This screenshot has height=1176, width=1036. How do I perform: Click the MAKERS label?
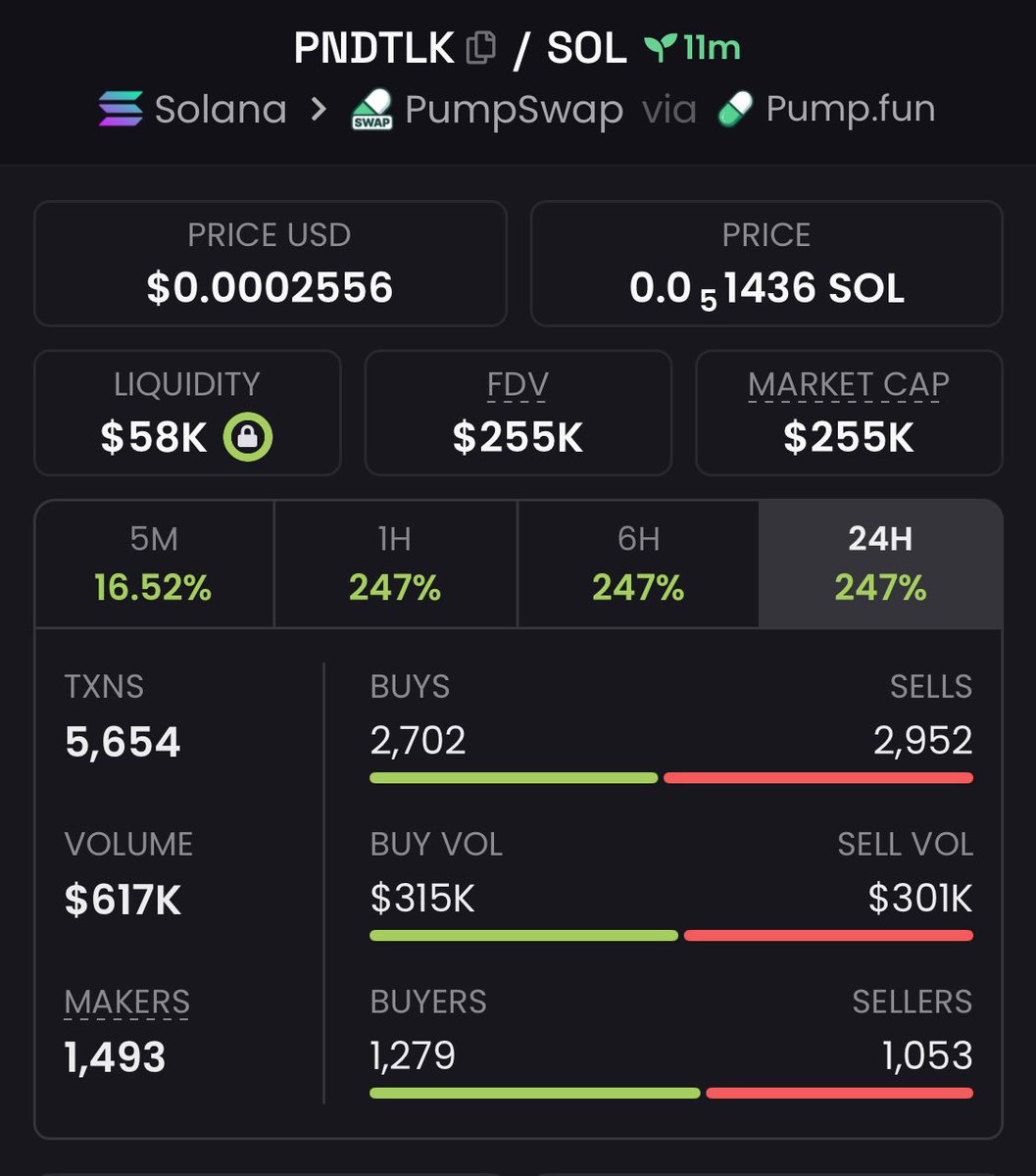[127, 1003]
